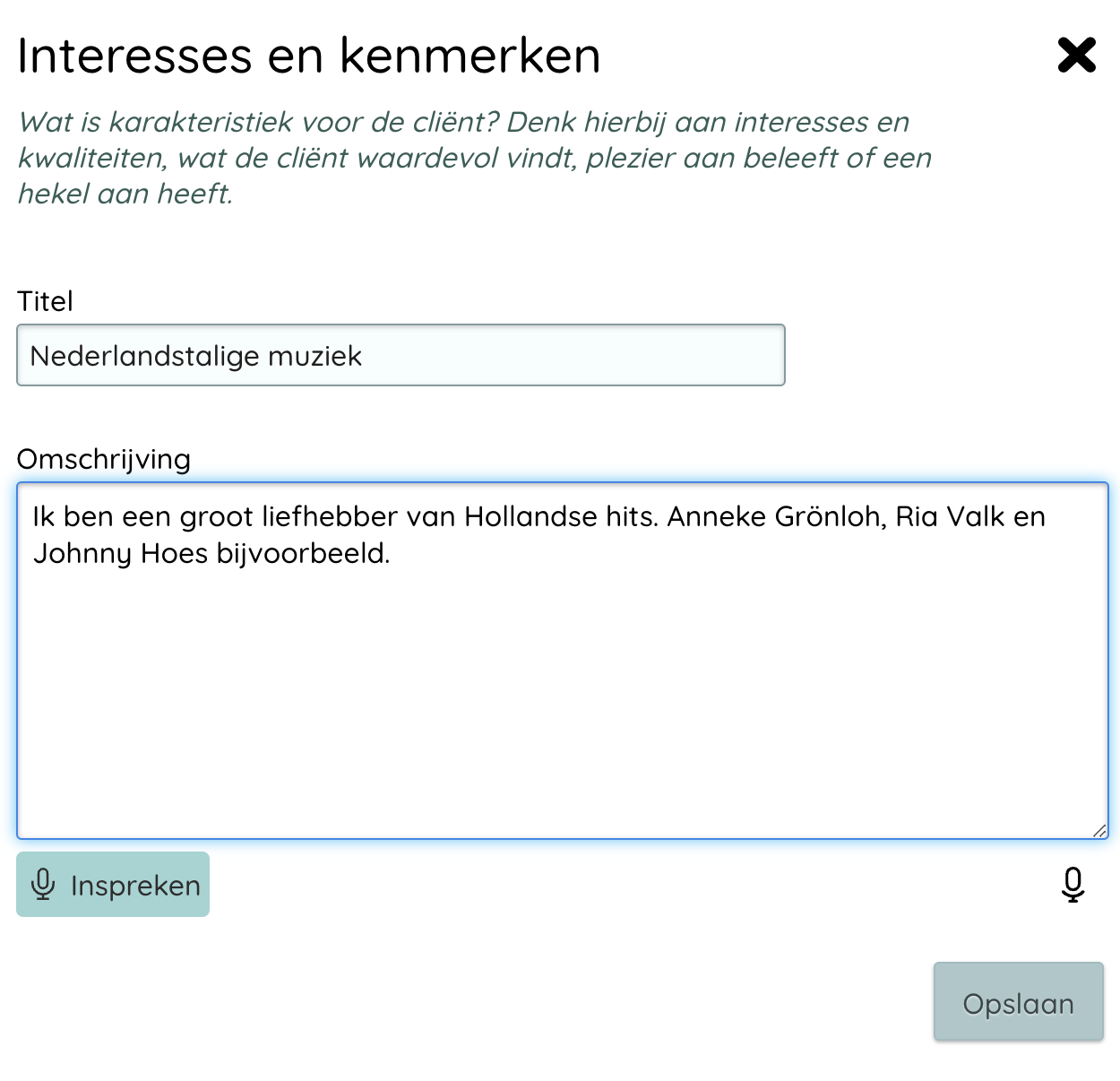Screen dimensions: 1120x1081
Task: Place cursor on 'Johnny Hoes' in description
Action: (120, 553)
